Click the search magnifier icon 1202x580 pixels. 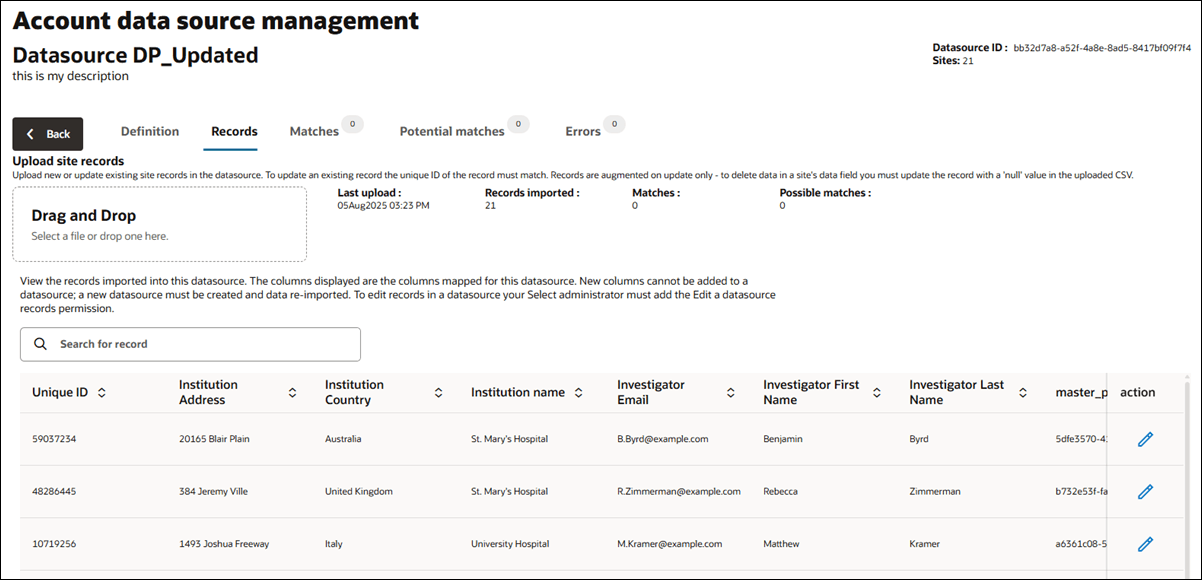pos(41,343)
